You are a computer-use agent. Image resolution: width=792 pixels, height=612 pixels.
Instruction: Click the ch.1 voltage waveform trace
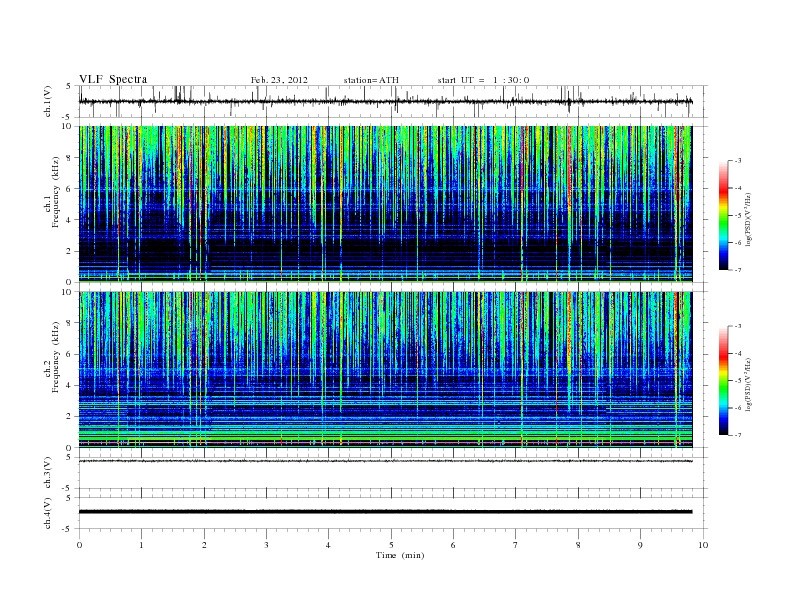385,101
